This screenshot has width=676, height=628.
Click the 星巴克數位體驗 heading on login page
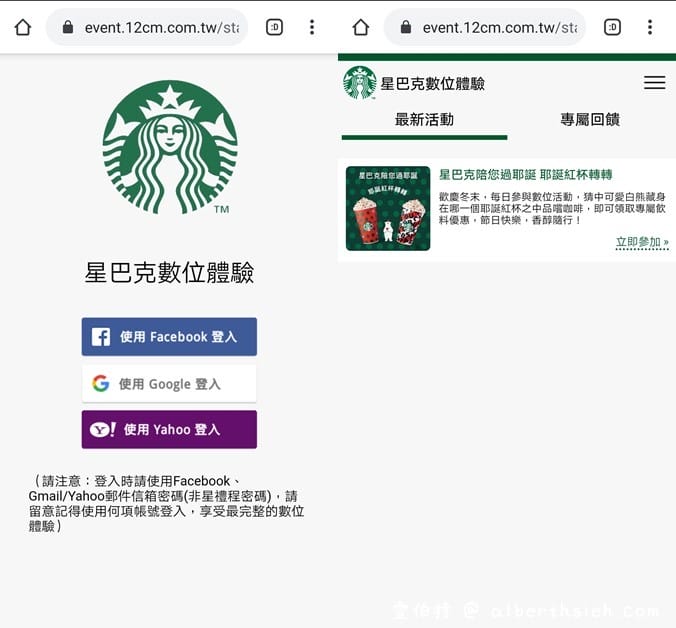click(x=169, y=272)
